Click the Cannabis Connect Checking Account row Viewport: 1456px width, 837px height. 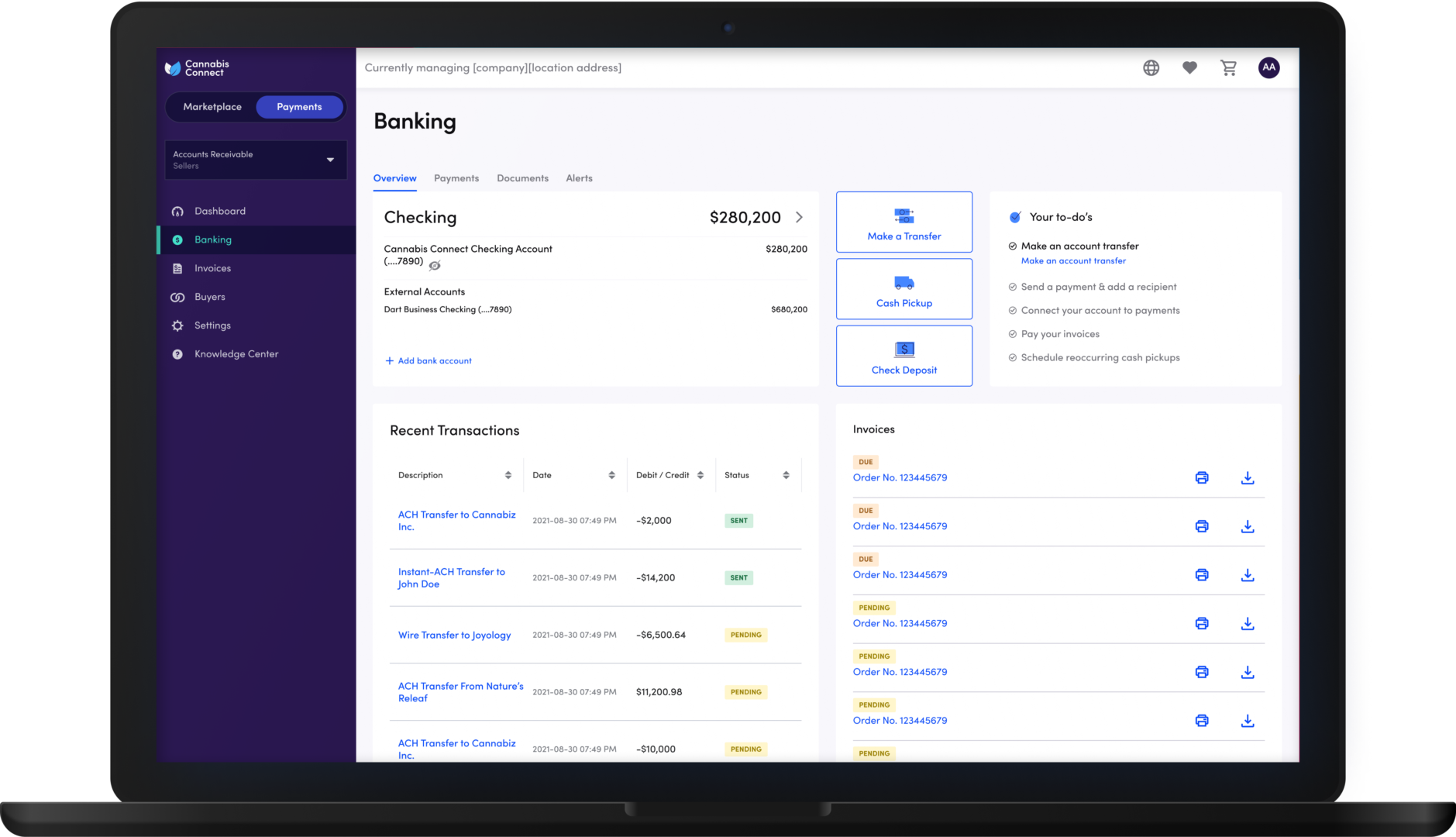click(595, 257)
